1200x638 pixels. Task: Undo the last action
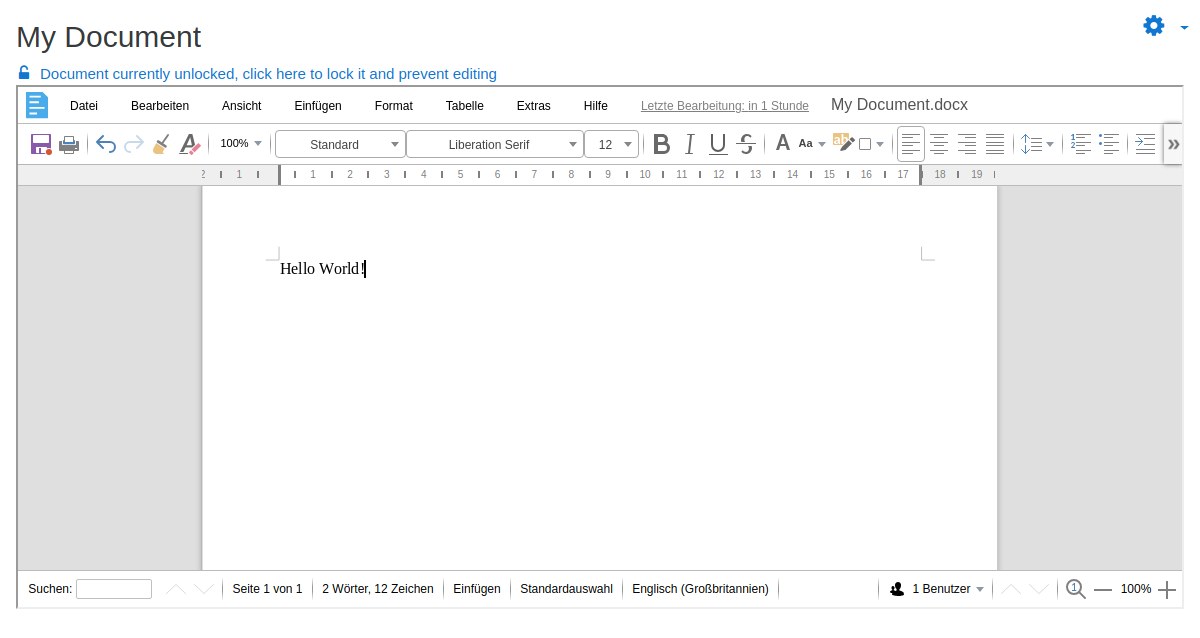click(x=106, y=144)
